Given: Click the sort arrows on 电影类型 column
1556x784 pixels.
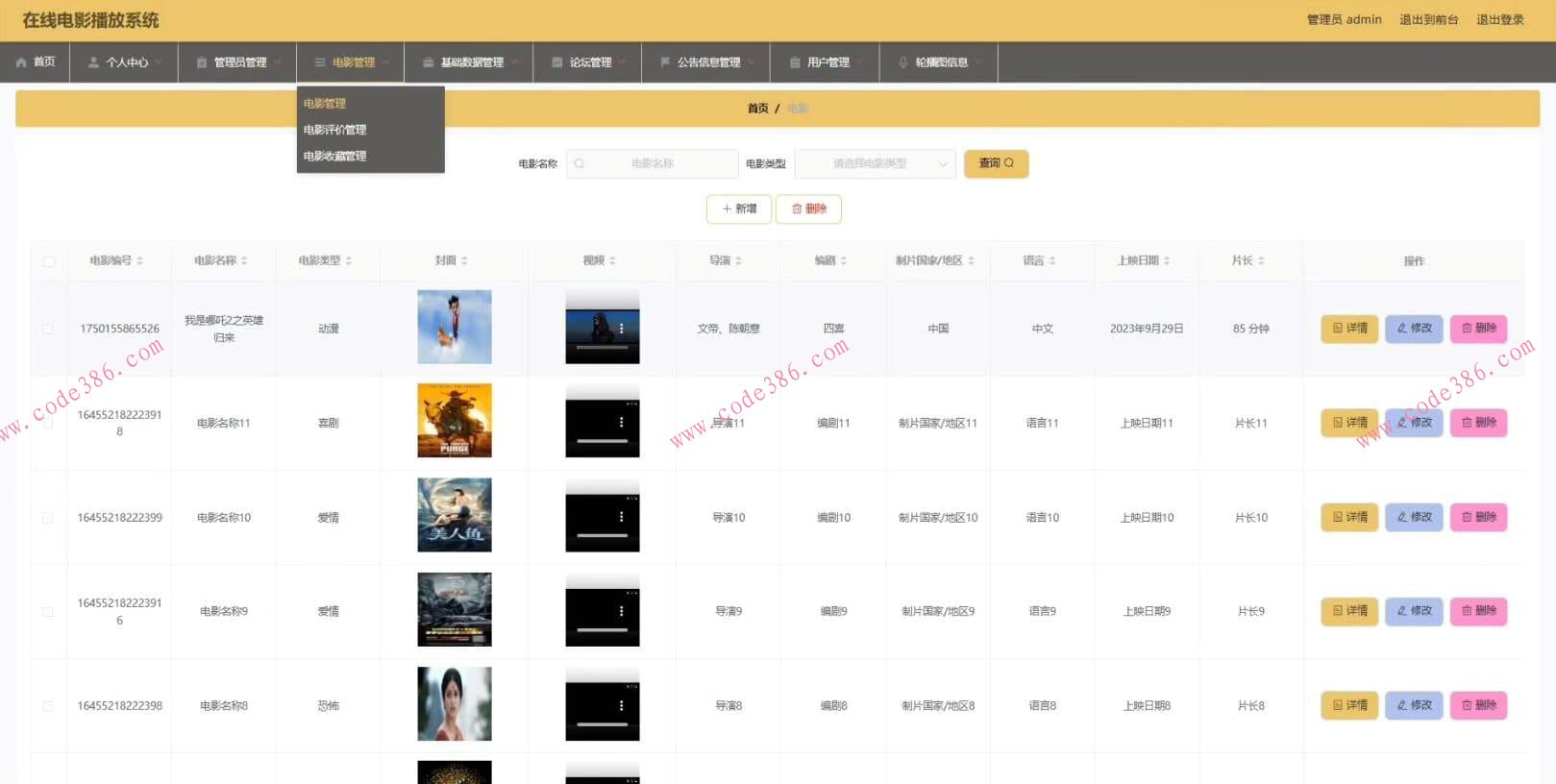Looking at the screenshot, I should (x=349, y=261).
